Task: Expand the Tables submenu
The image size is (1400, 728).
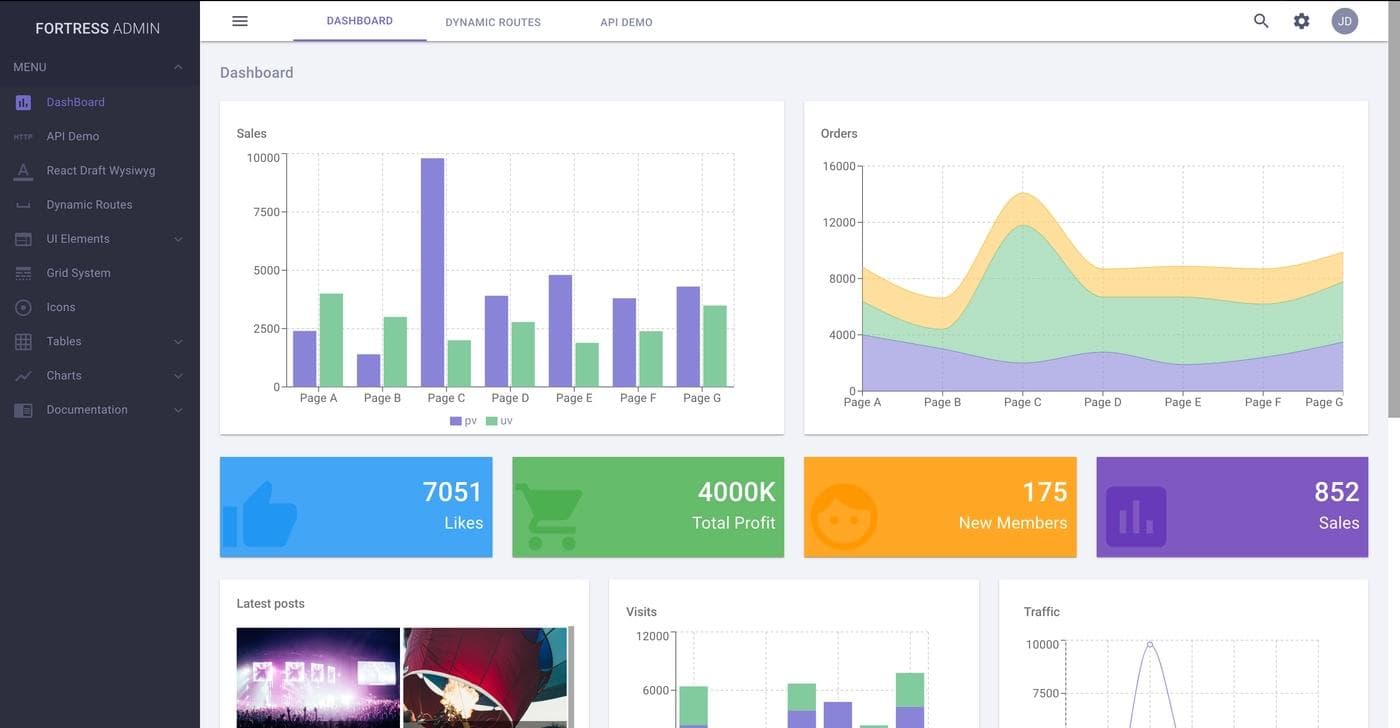Action: [178, 342]
